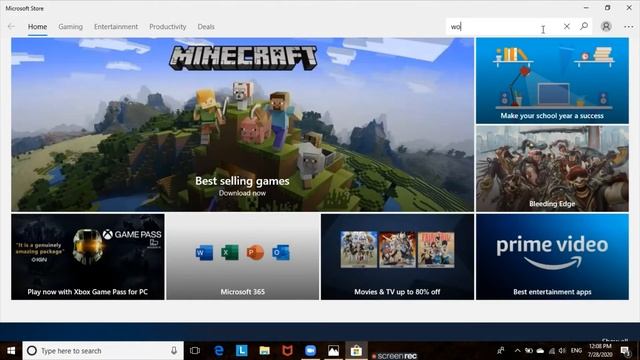Submit search with the magnifier icon
The height and width of the screenshot is (360, 640).
click(584, 27)
